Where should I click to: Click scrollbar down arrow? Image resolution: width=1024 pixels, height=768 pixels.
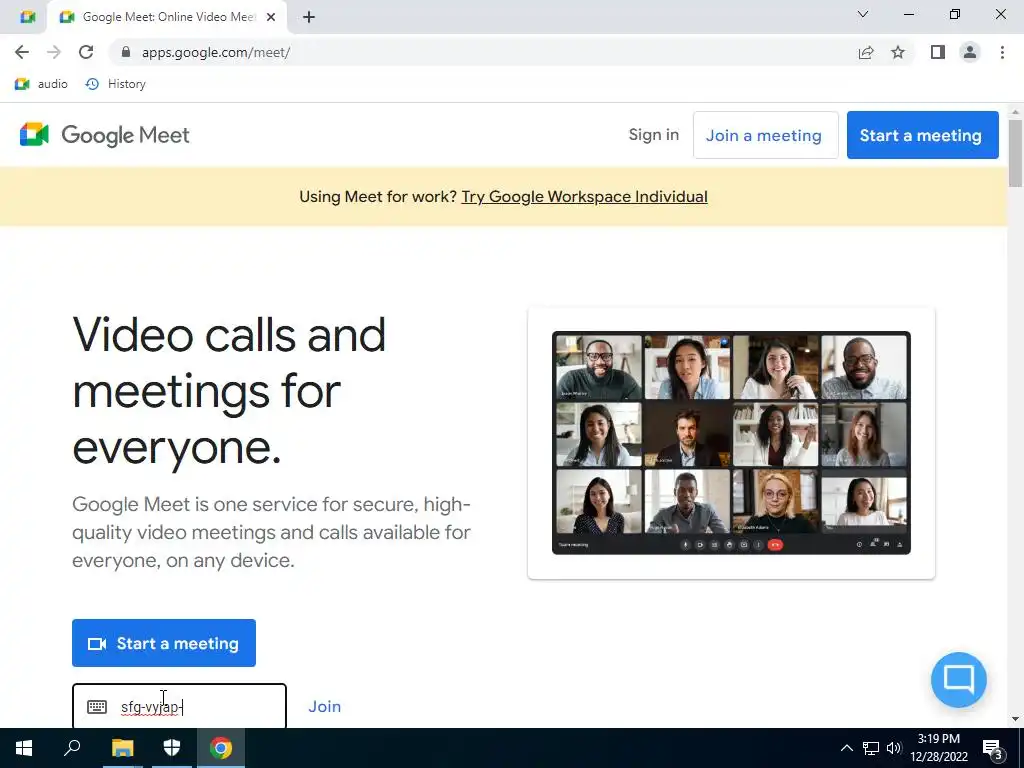1015,719
